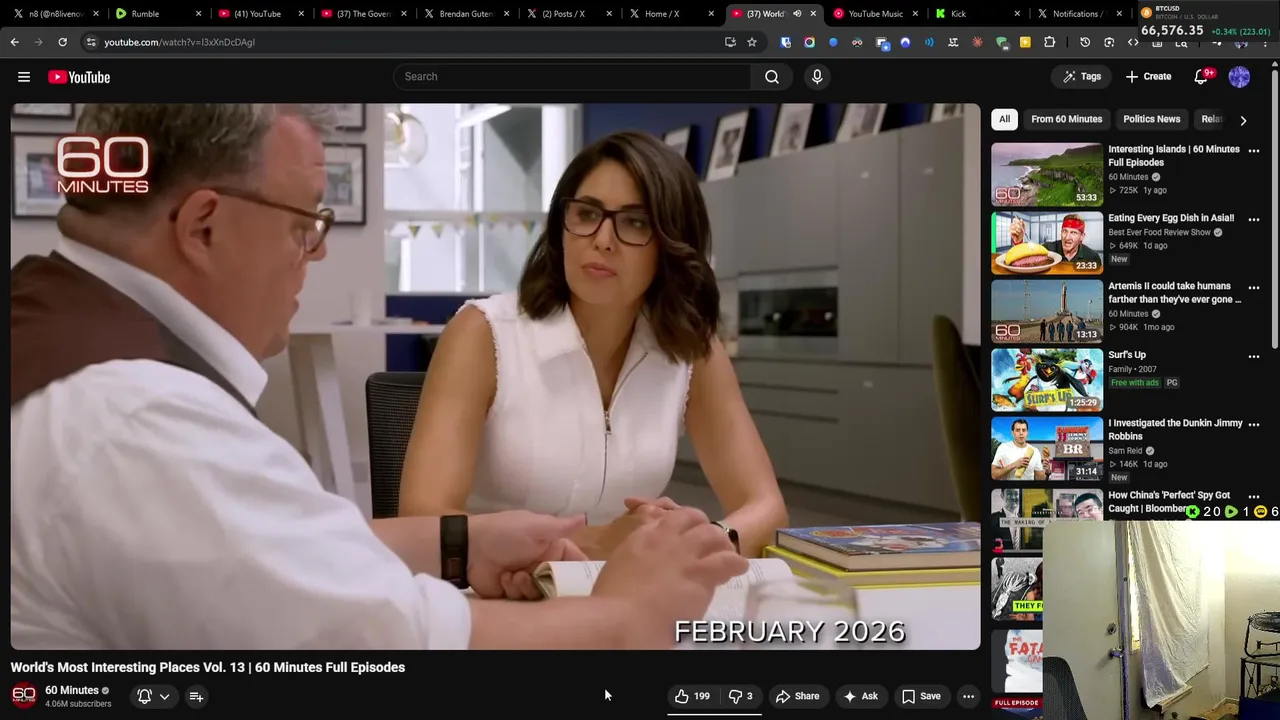Mute the playing YouTube tab speaker icon

point(797,14)
